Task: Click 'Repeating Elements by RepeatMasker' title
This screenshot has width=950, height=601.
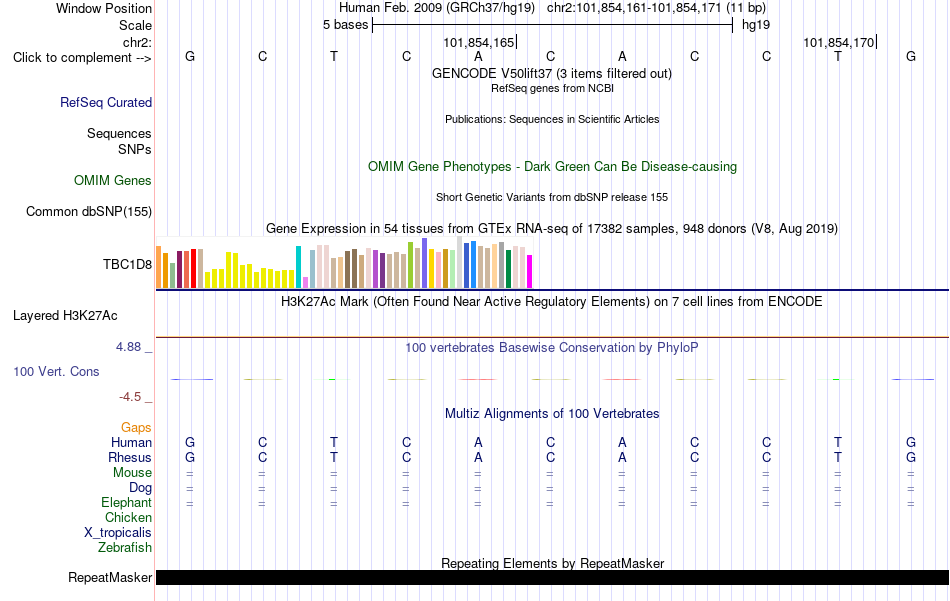Action: click(x=553, y=563)
